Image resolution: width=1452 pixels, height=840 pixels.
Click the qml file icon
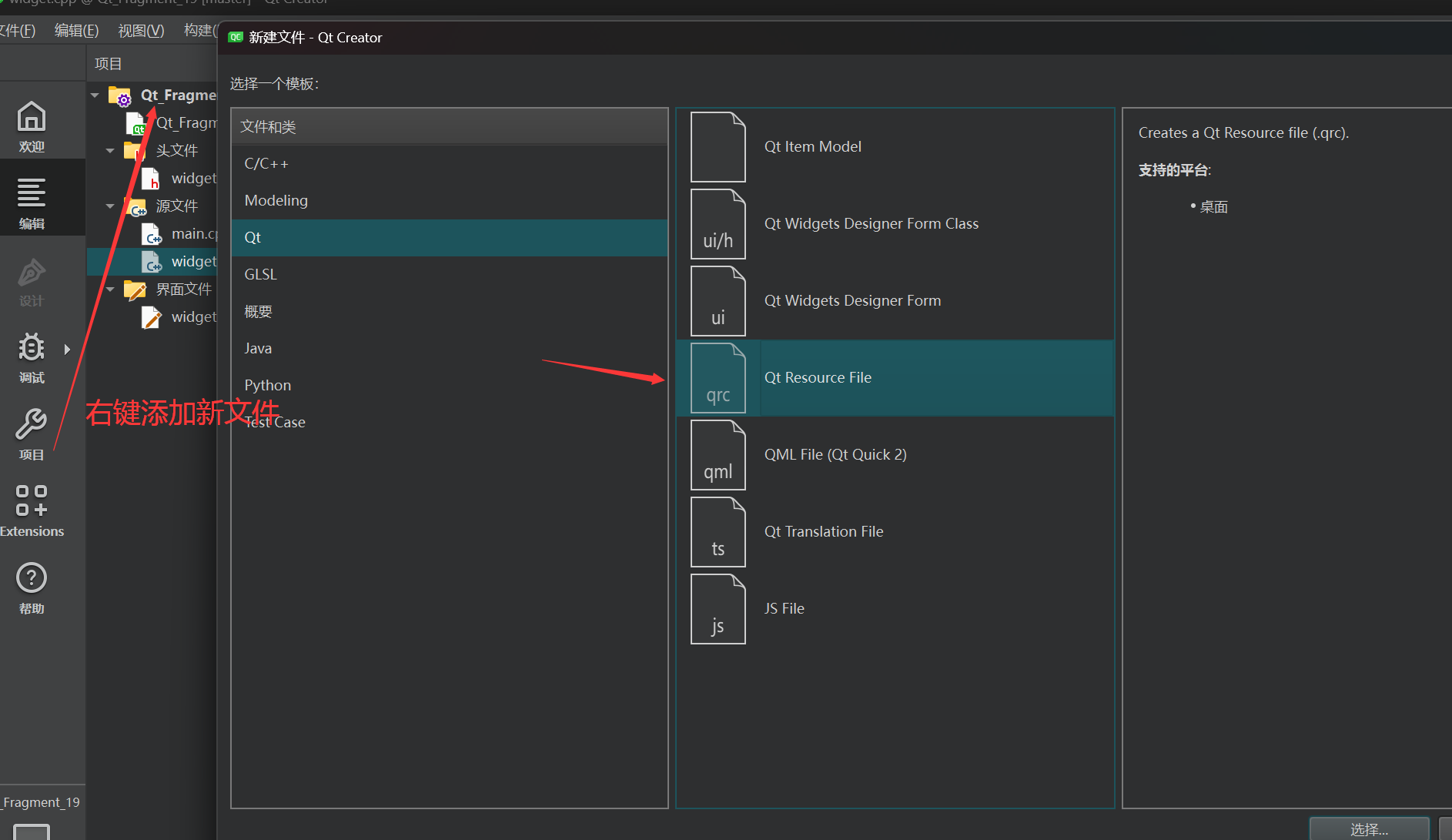click(718, 455)
